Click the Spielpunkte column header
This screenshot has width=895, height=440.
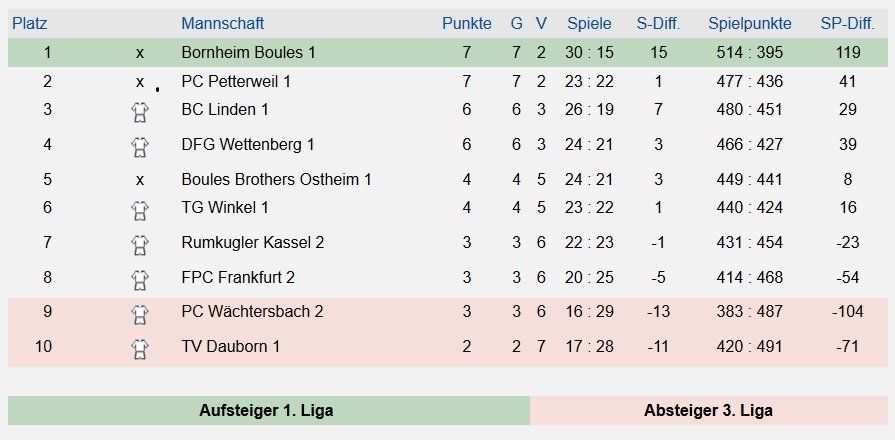(750, 23)
